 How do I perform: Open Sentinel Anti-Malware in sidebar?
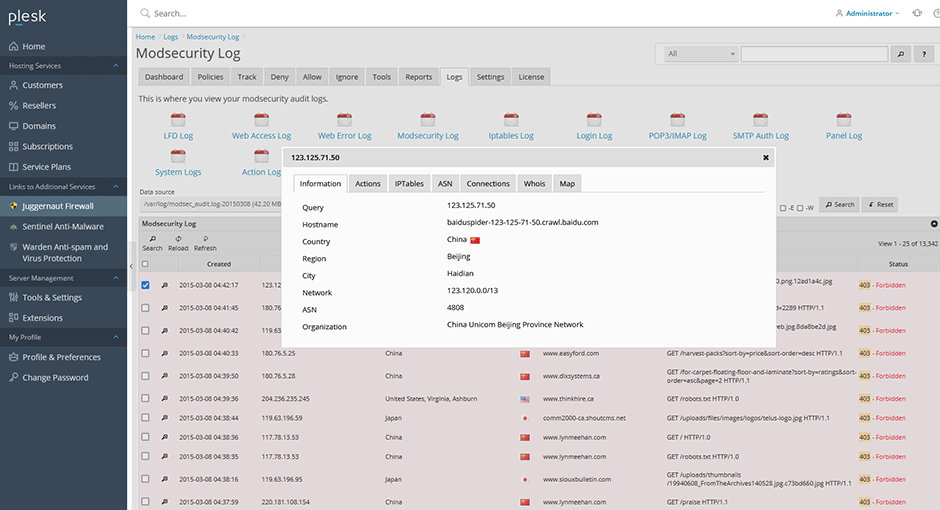pos(63,227)
